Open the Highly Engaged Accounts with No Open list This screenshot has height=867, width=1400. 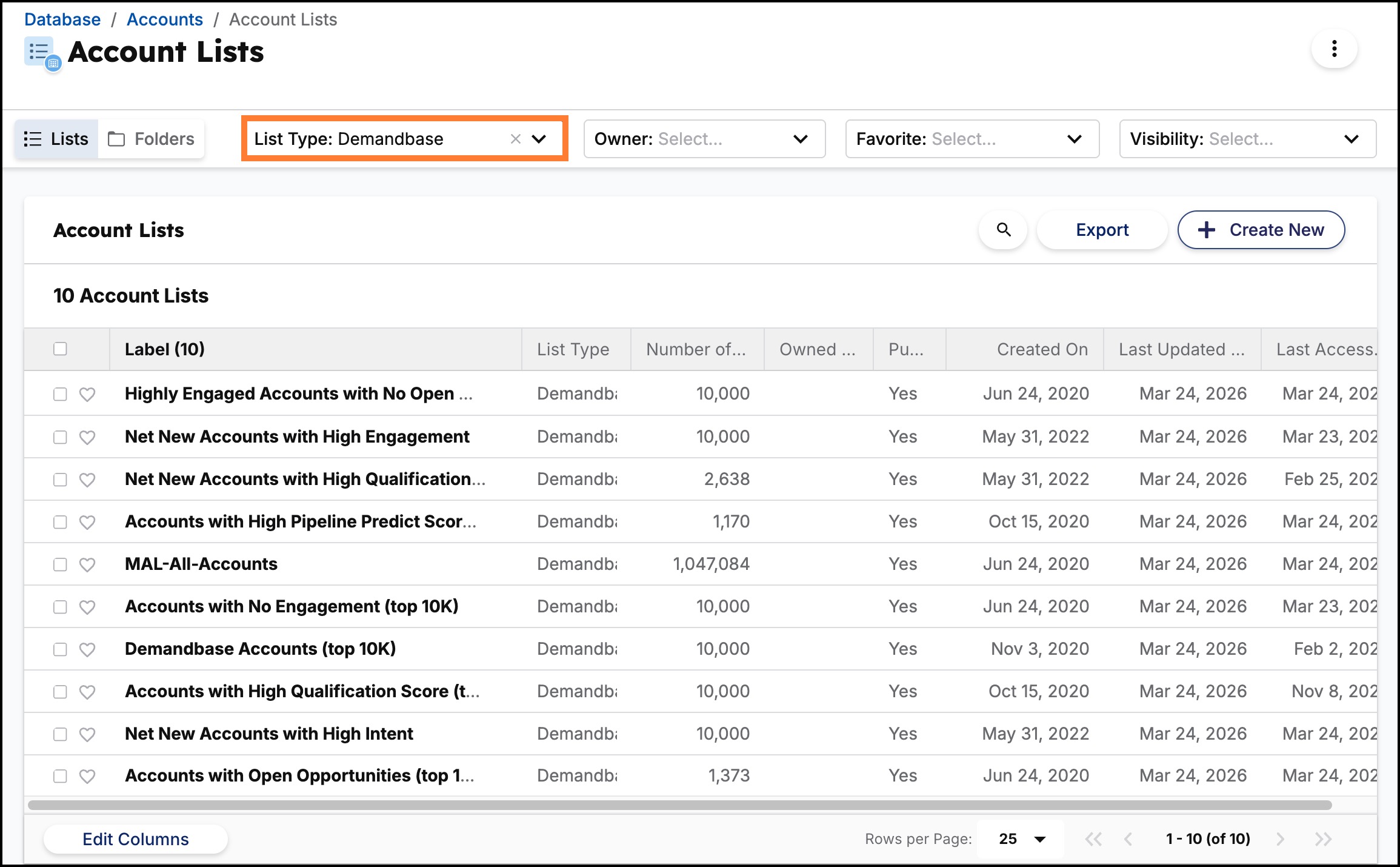pyautogui.click(x=299, y=394)
